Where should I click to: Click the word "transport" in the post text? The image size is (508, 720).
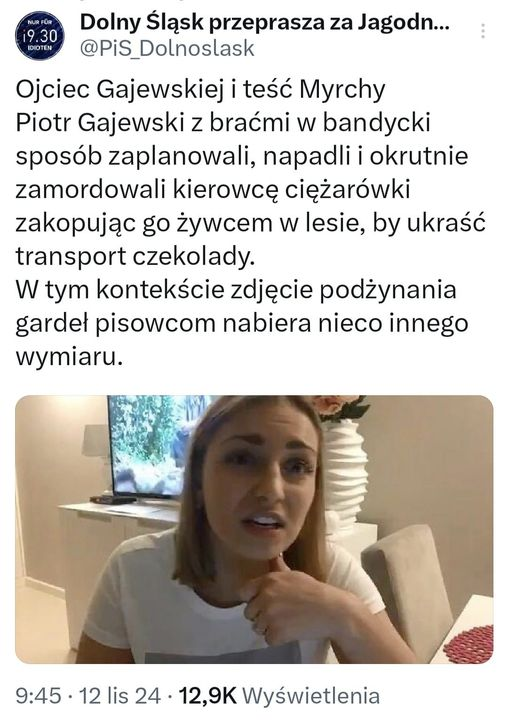[x=71, y=257]
